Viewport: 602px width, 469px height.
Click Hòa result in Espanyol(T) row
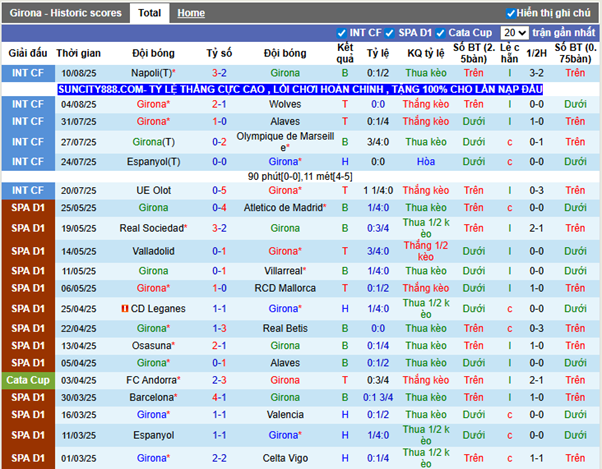coord(426,162)
